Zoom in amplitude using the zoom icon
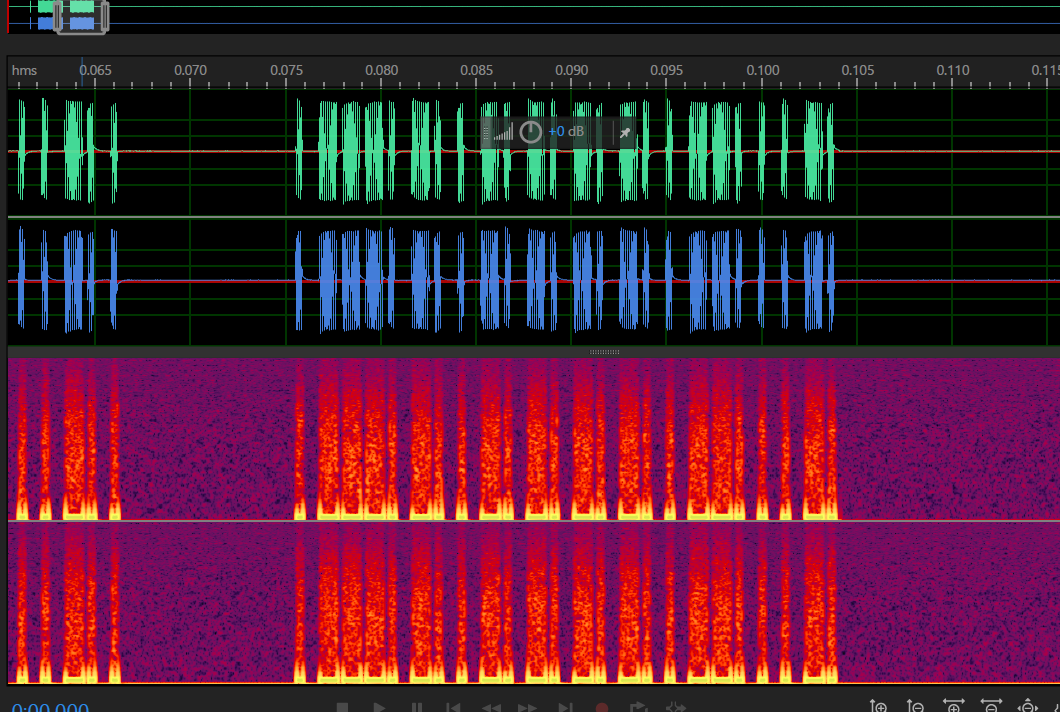Image resolution: width=1060 pixels, height=712 pixels. click(879, 707)
